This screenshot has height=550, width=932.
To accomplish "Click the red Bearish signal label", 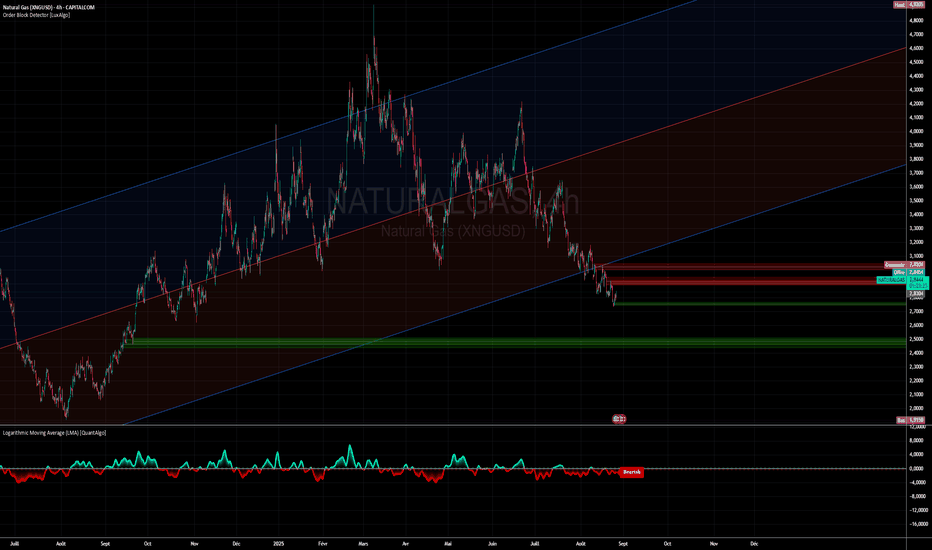I will pos(631,472).
